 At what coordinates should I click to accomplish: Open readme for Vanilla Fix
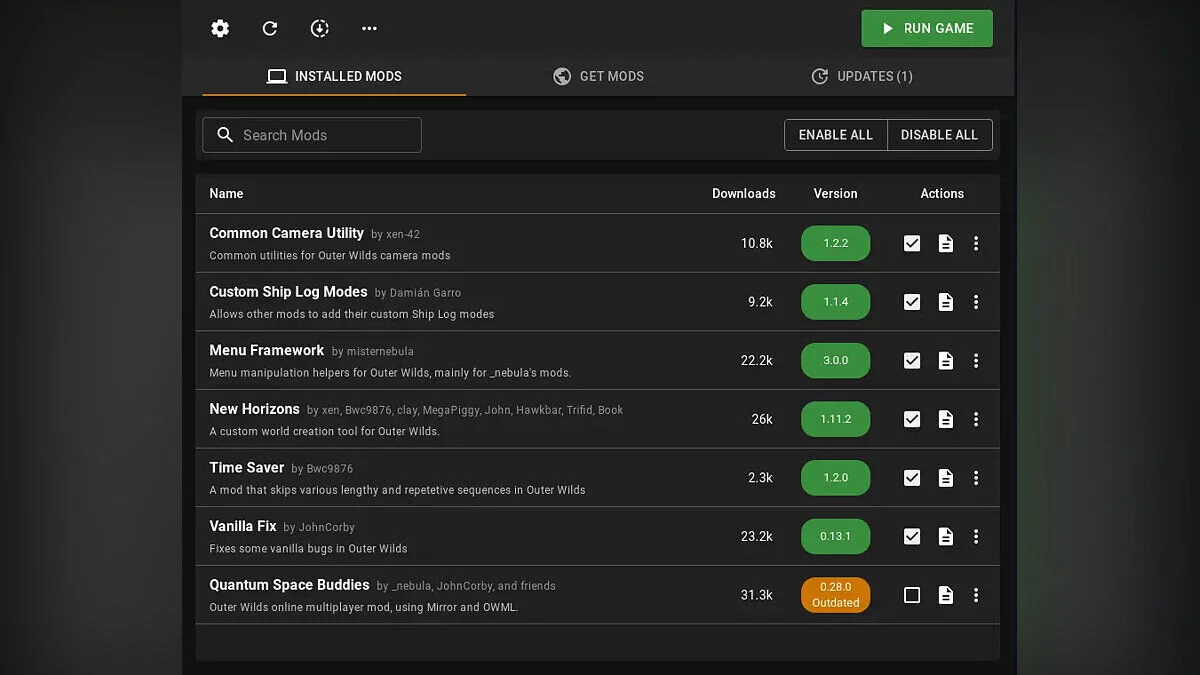945,536
